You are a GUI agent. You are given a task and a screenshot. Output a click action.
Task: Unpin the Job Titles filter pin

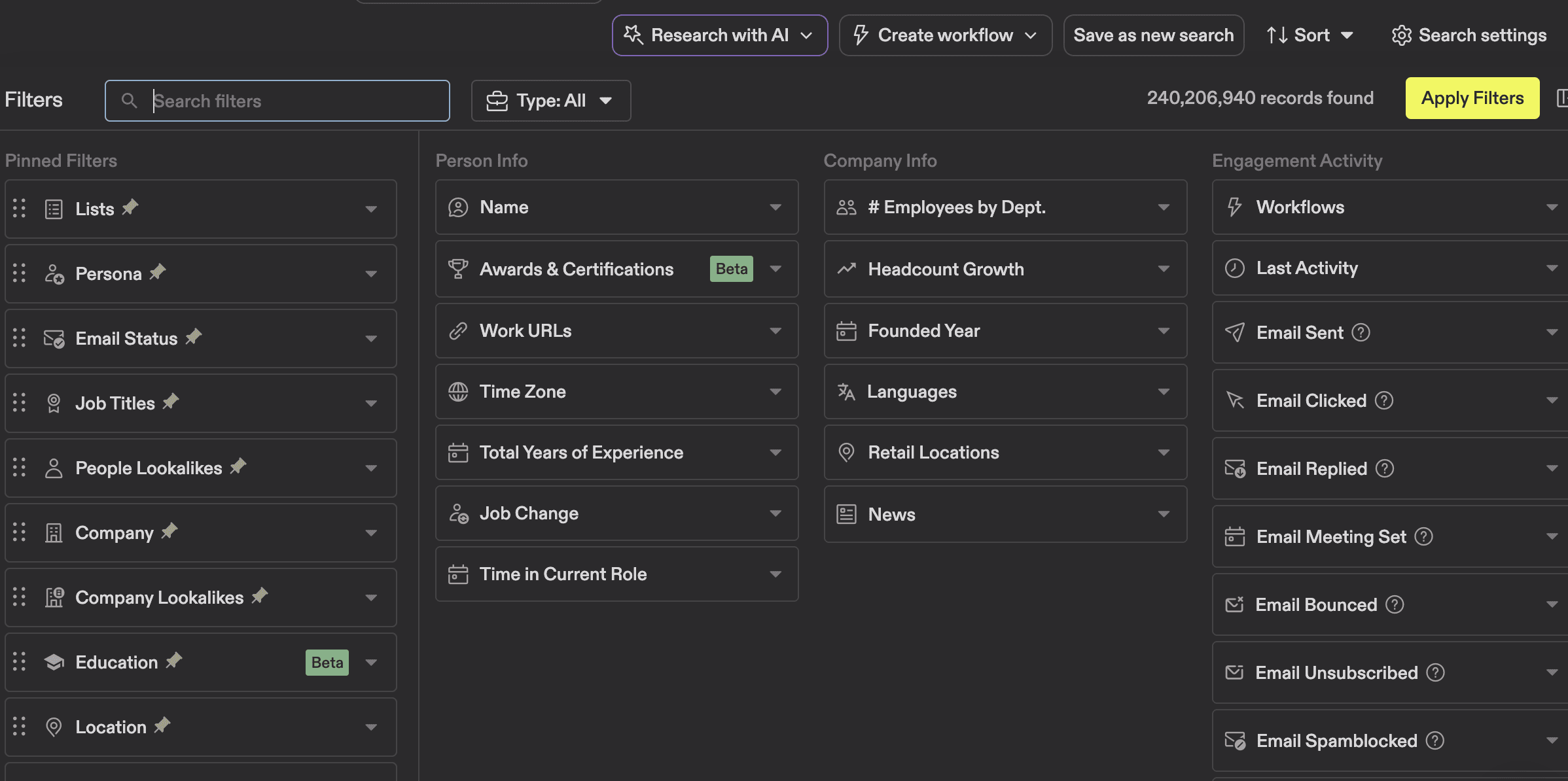pyautogui.click(x=171, y=402)
